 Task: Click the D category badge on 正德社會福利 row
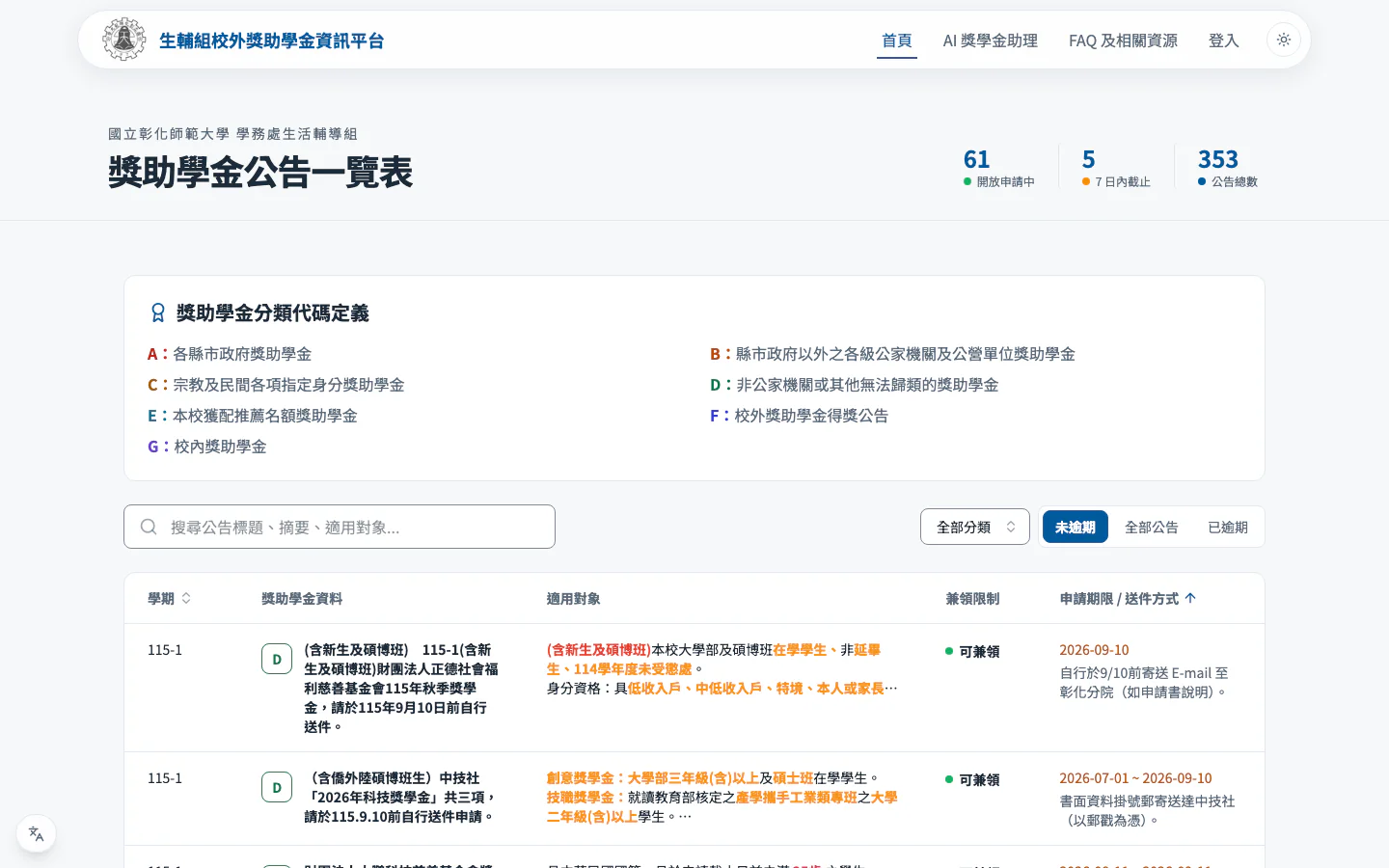(x=277, y=659)
